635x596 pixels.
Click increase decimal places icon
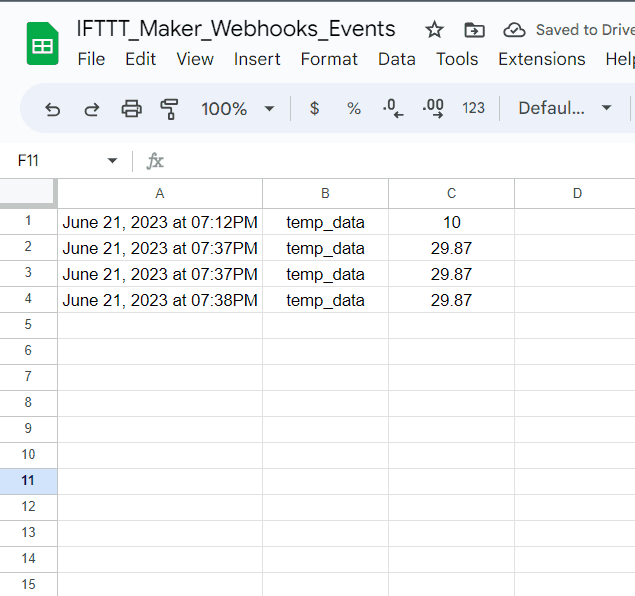pos(433,108)
